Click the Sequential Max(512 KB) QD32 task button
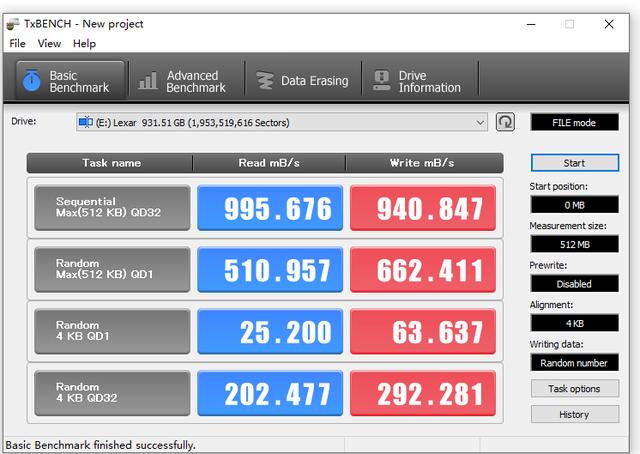Image resolution: width=640 pixels, height=454 pixels. pos(112,208)
